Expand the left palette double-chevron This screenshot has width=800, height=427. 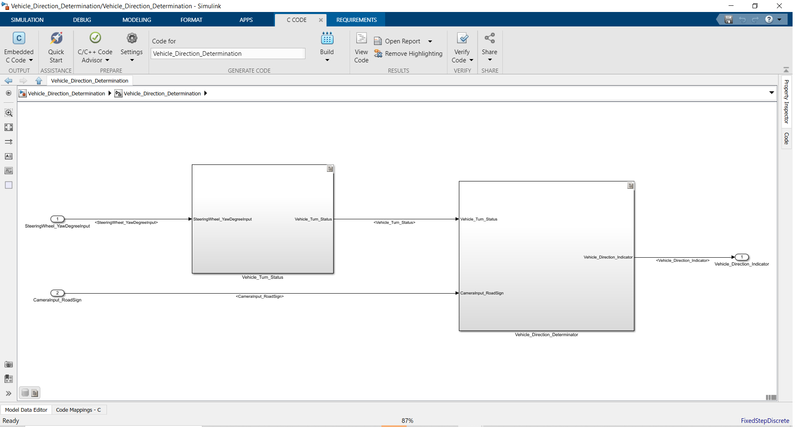tap(9, 393)
